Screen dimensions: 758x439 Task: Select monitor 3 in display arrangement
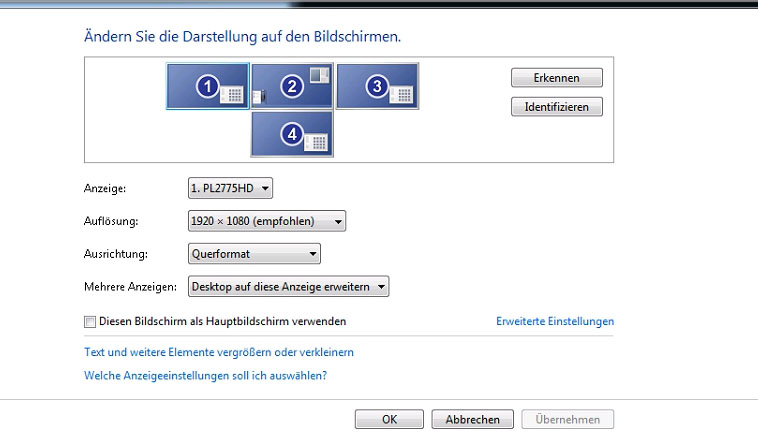tap(377, 86)
